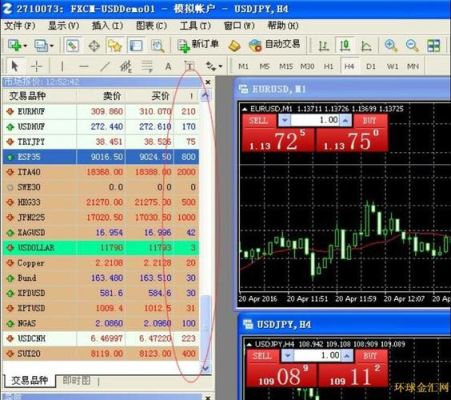Switch to line chart display
Screen dimensions: 451x400
366,46
